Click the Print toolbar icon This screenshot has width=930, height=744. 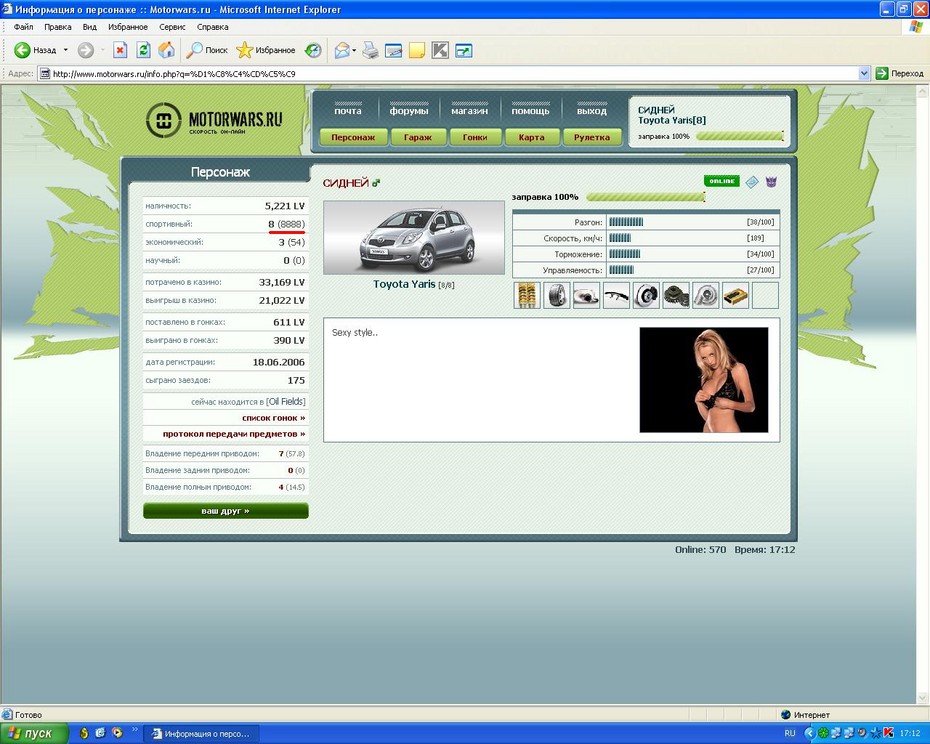[370, 50]
